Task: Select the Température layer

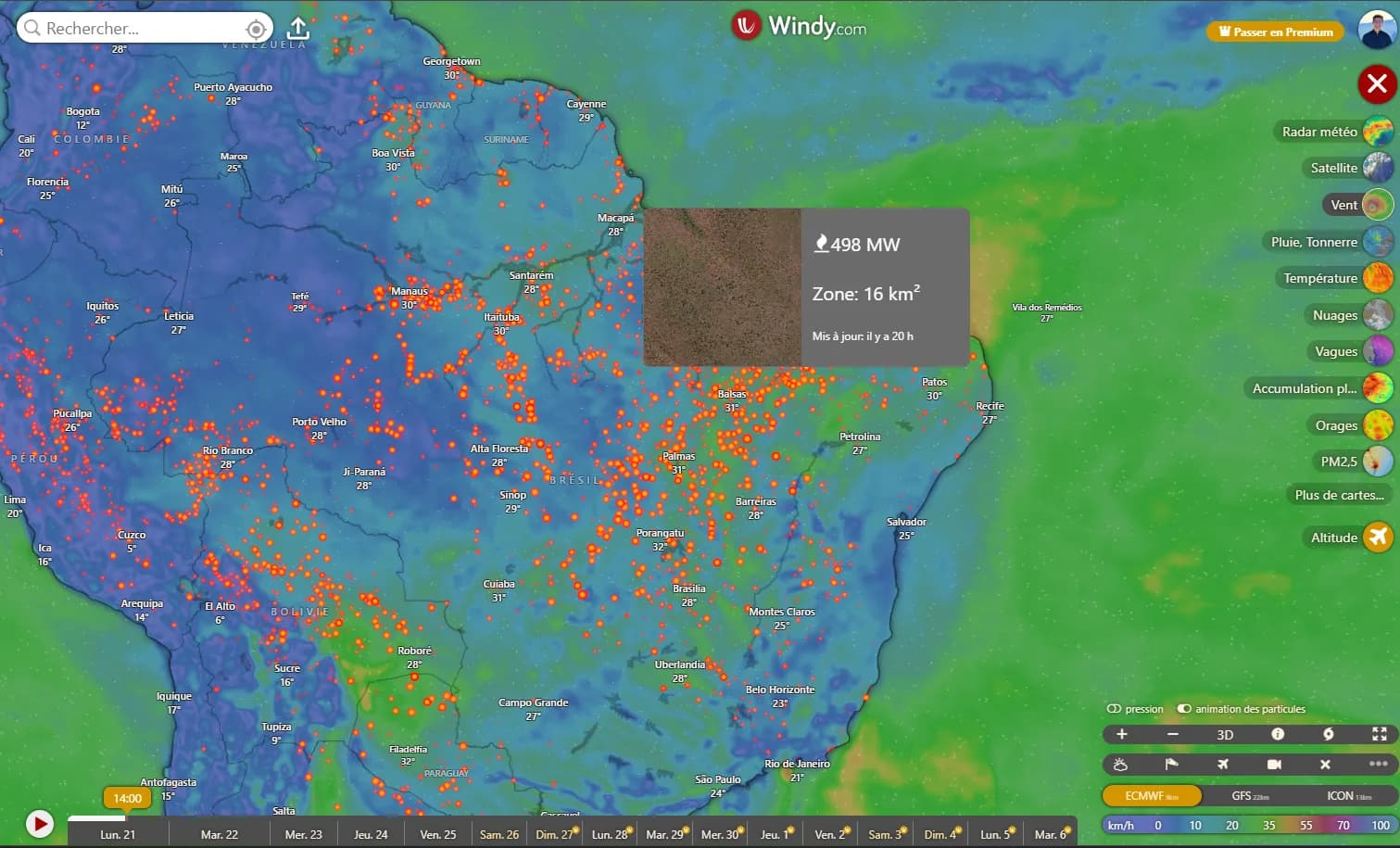Action: 1334,278
